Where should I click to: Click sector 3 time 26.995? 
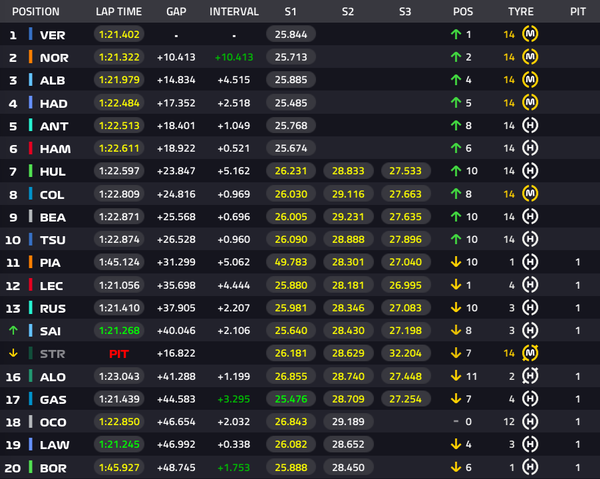(x=406, y=285)
